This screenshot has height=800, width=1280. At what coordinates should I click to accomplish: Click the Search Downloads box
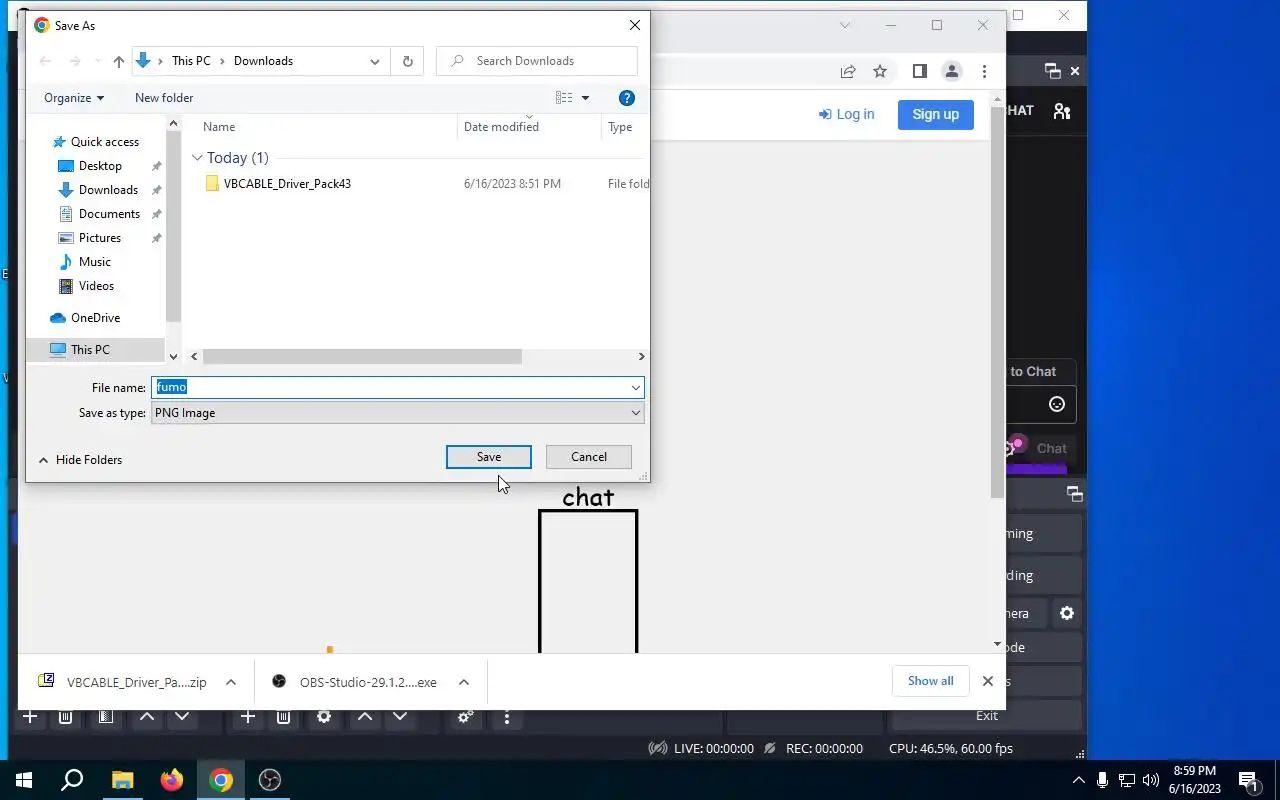[537, 61]
